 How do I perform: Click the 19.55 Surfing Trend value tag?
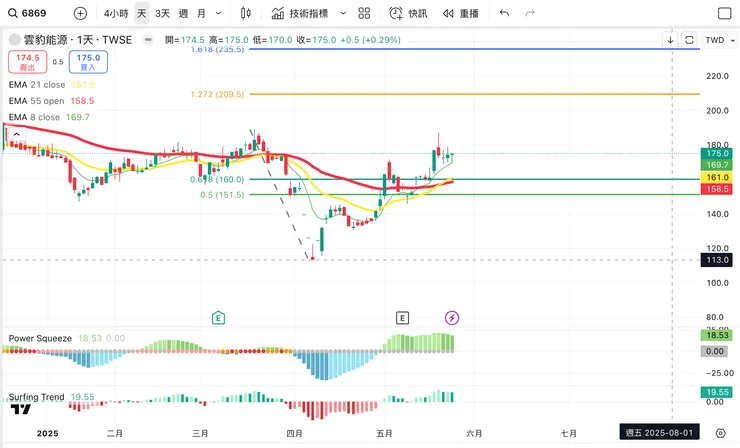[717, 392]
